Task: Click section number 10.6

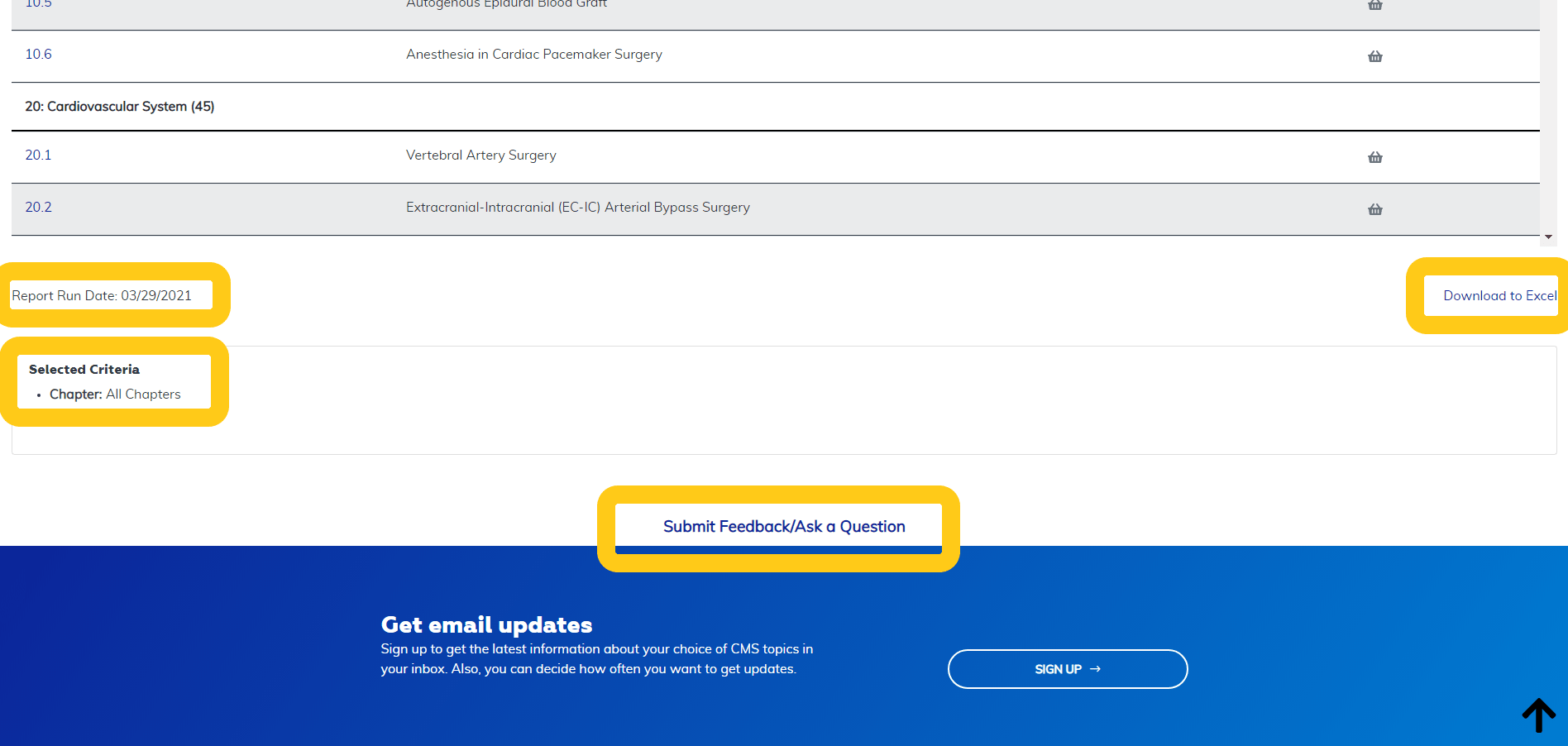Action: (x=38, y=55)
